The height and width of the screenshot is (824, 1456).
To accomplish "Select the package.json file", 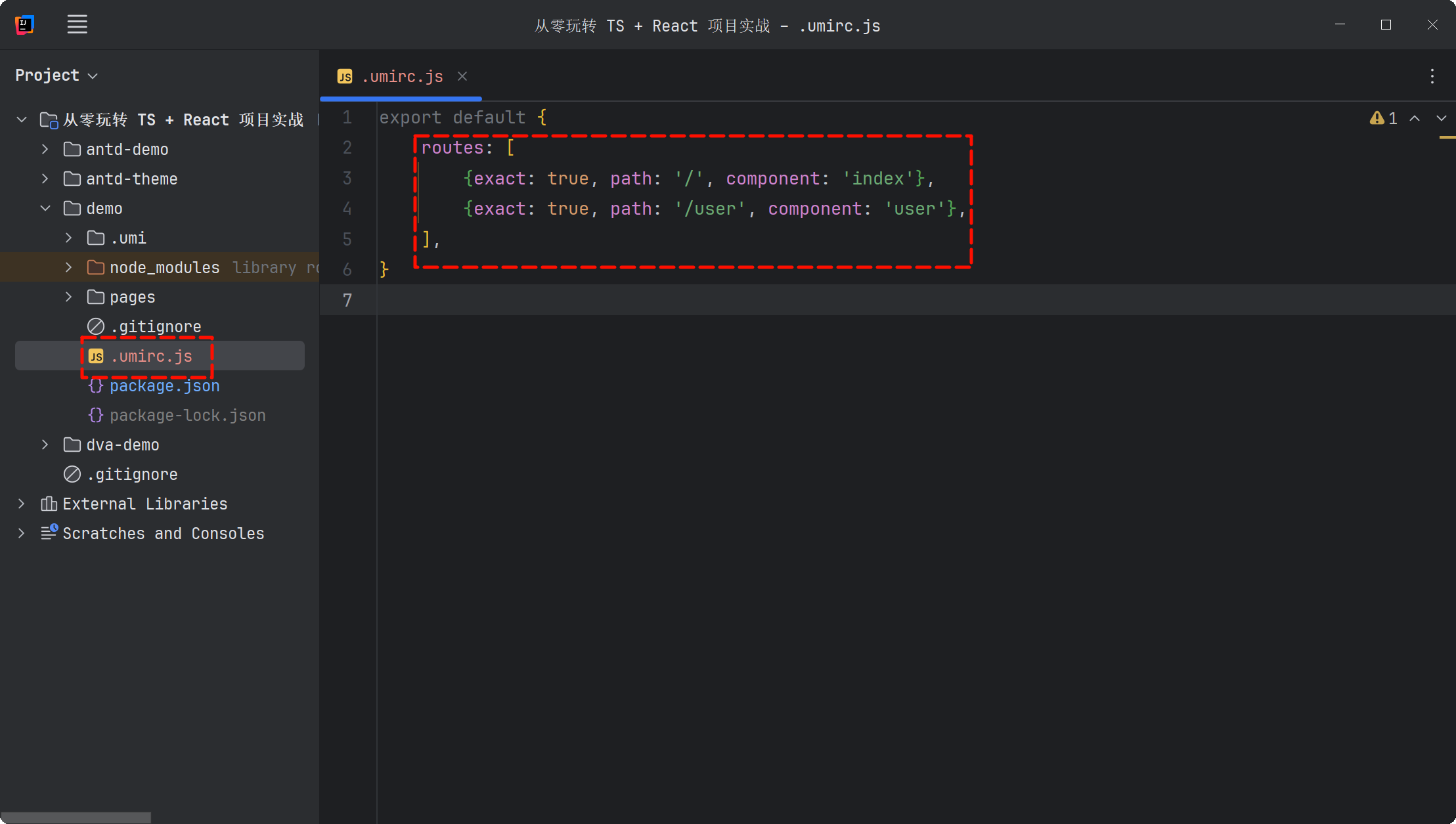I will pyautogui.click(x=164, y=385).
